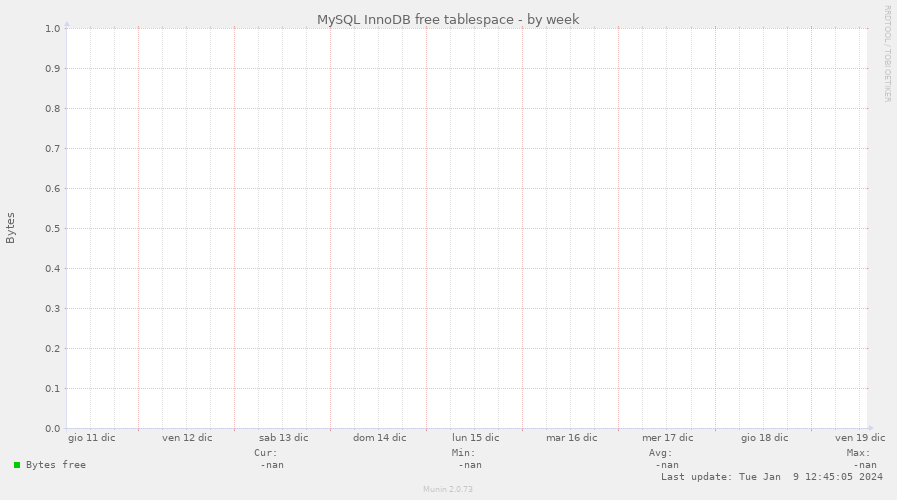
Task: Click the graph title 'MySQL InnoDB free tablespace - by week'
Action: click(448, 19)
